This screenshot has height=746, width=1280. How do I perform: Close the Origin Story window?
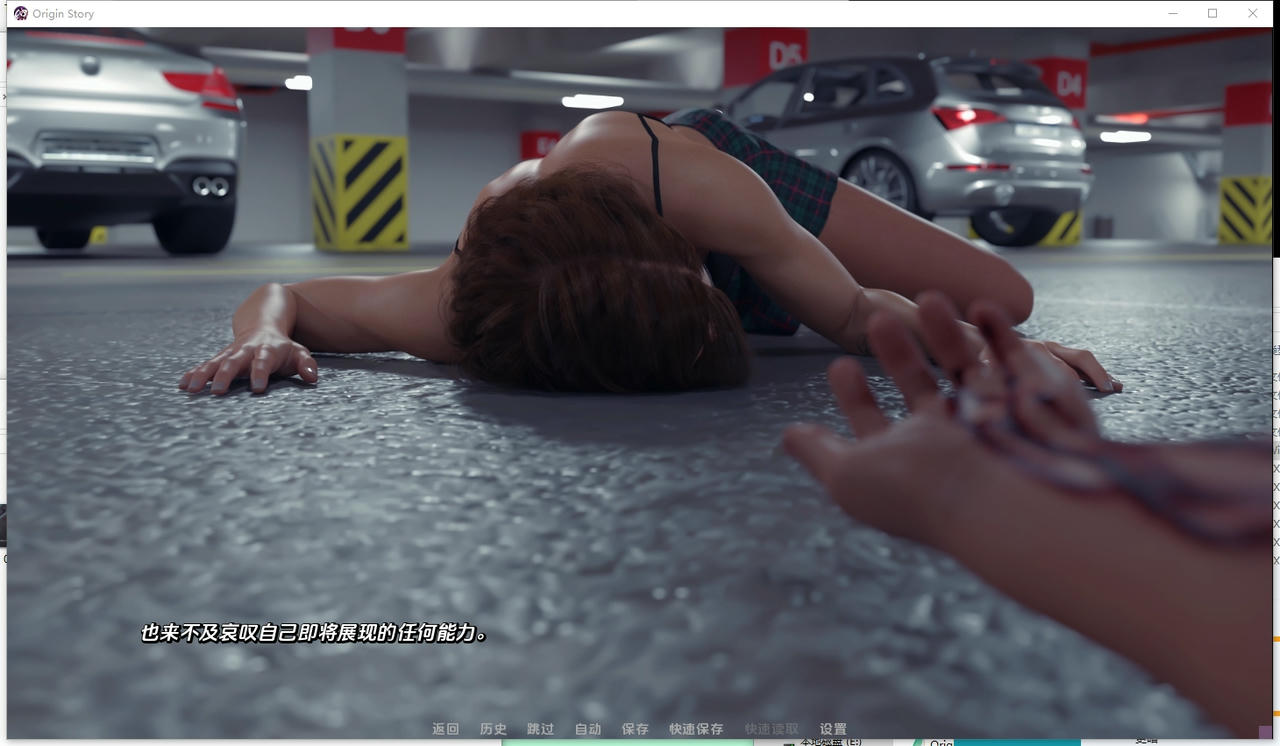pyautogui.click(x=1253, y=13)
